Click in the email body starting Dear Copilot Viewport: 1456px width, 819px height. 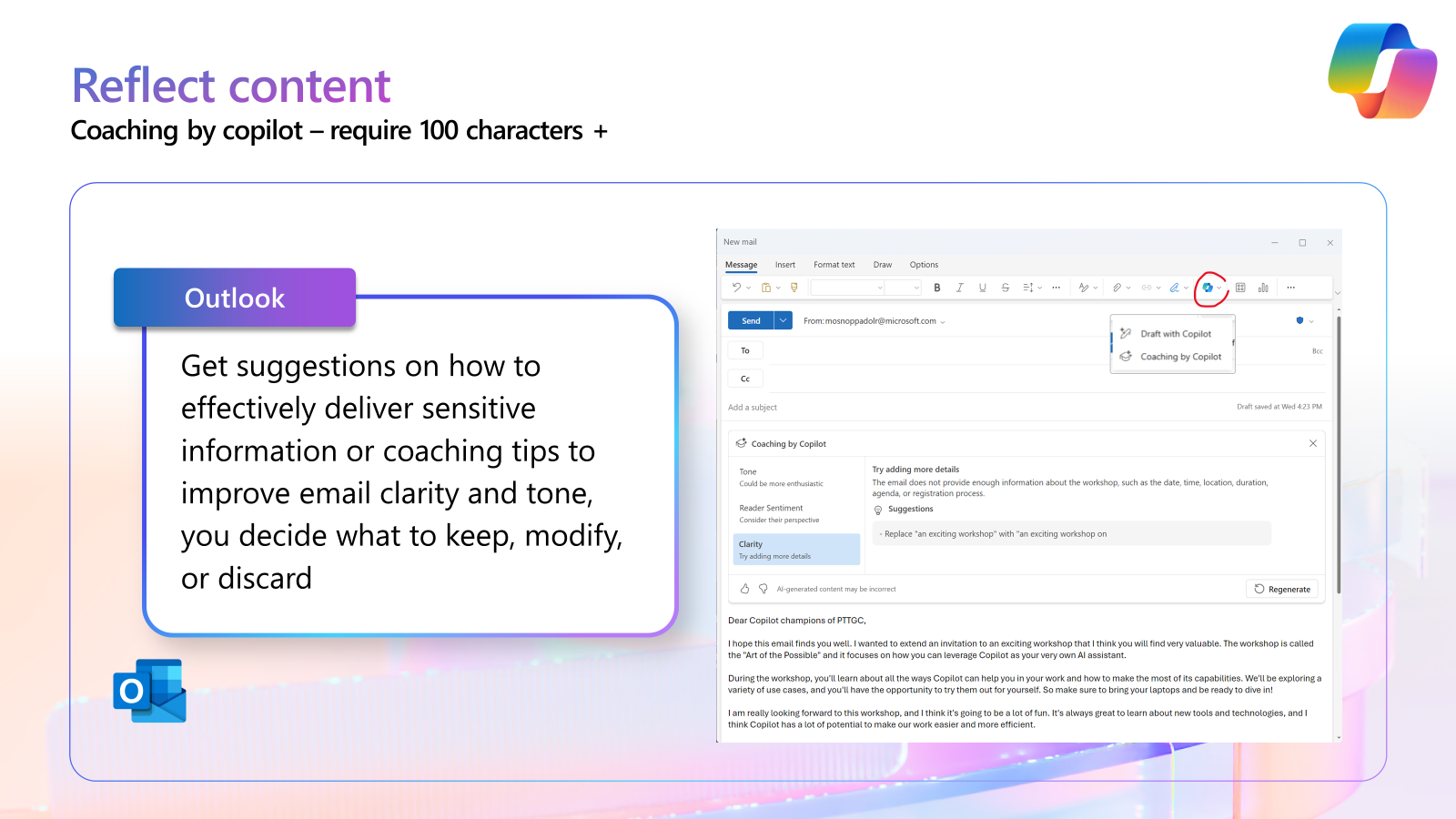1026,672
